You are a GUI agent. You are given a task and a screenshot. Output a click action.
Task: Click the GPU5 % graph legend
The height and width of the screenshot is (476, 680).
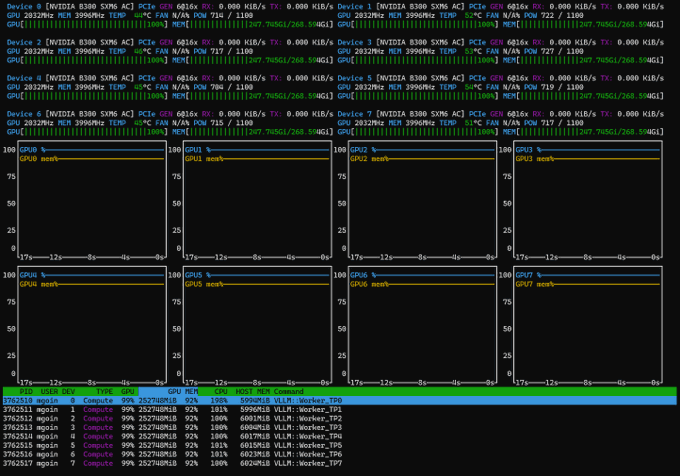tap(198, 275)
